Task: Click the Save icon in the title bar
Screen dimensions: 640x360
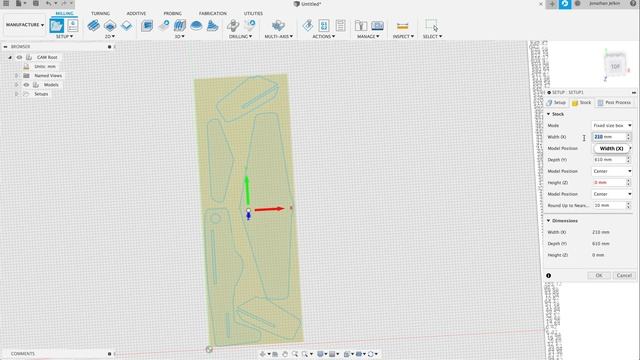Action: (x=36, y=4)
